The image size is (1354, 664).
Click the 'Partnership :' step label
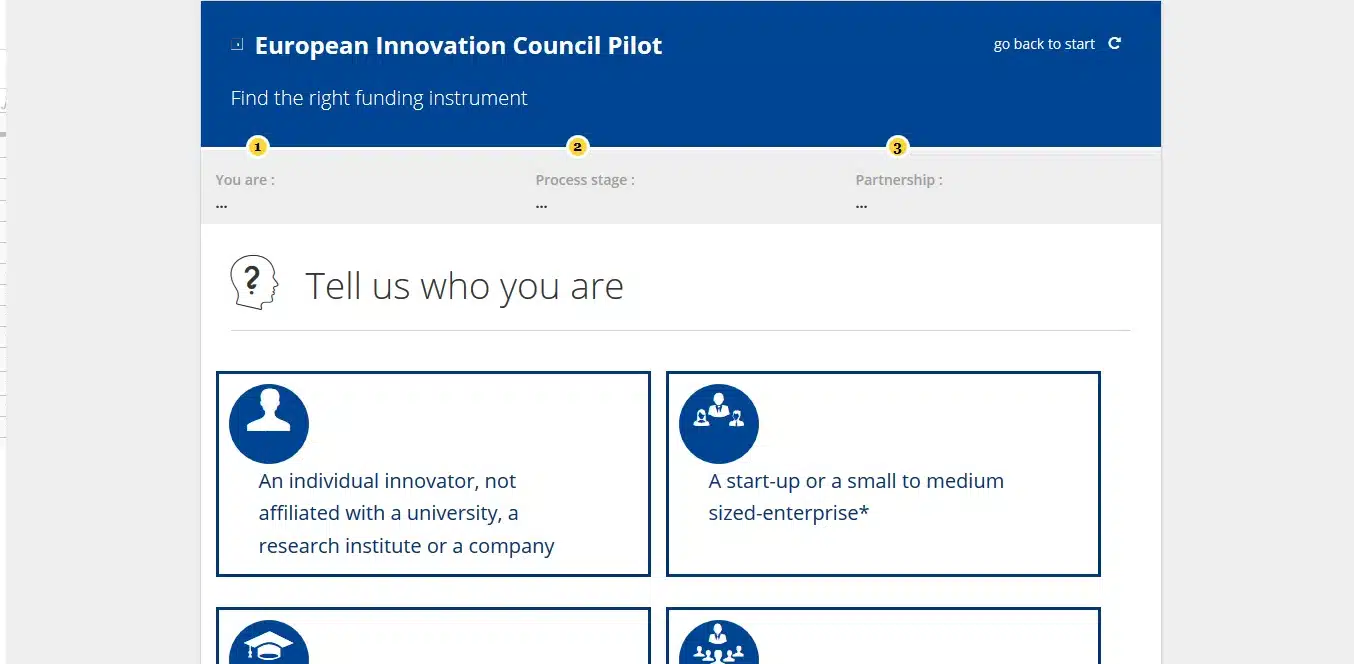click(x=899, y=180)
